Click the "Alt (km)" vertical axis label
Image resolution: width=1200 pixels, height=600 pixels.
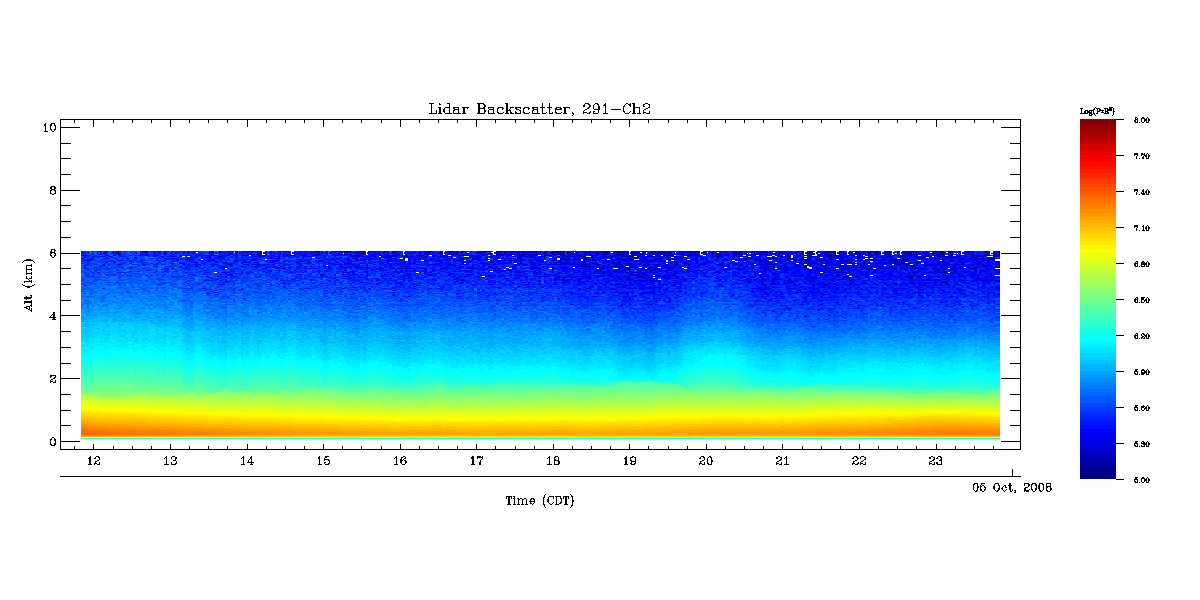coord(30,283)
